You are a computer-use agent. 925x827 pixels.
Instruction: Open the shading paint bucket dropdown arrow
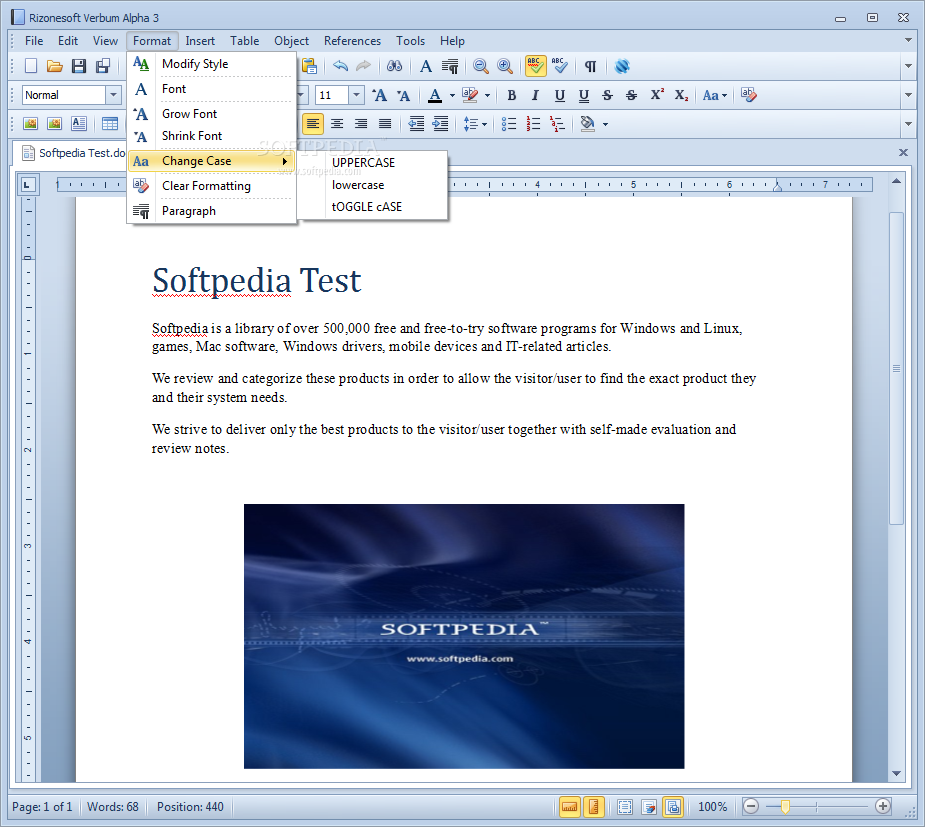point(605,124)
